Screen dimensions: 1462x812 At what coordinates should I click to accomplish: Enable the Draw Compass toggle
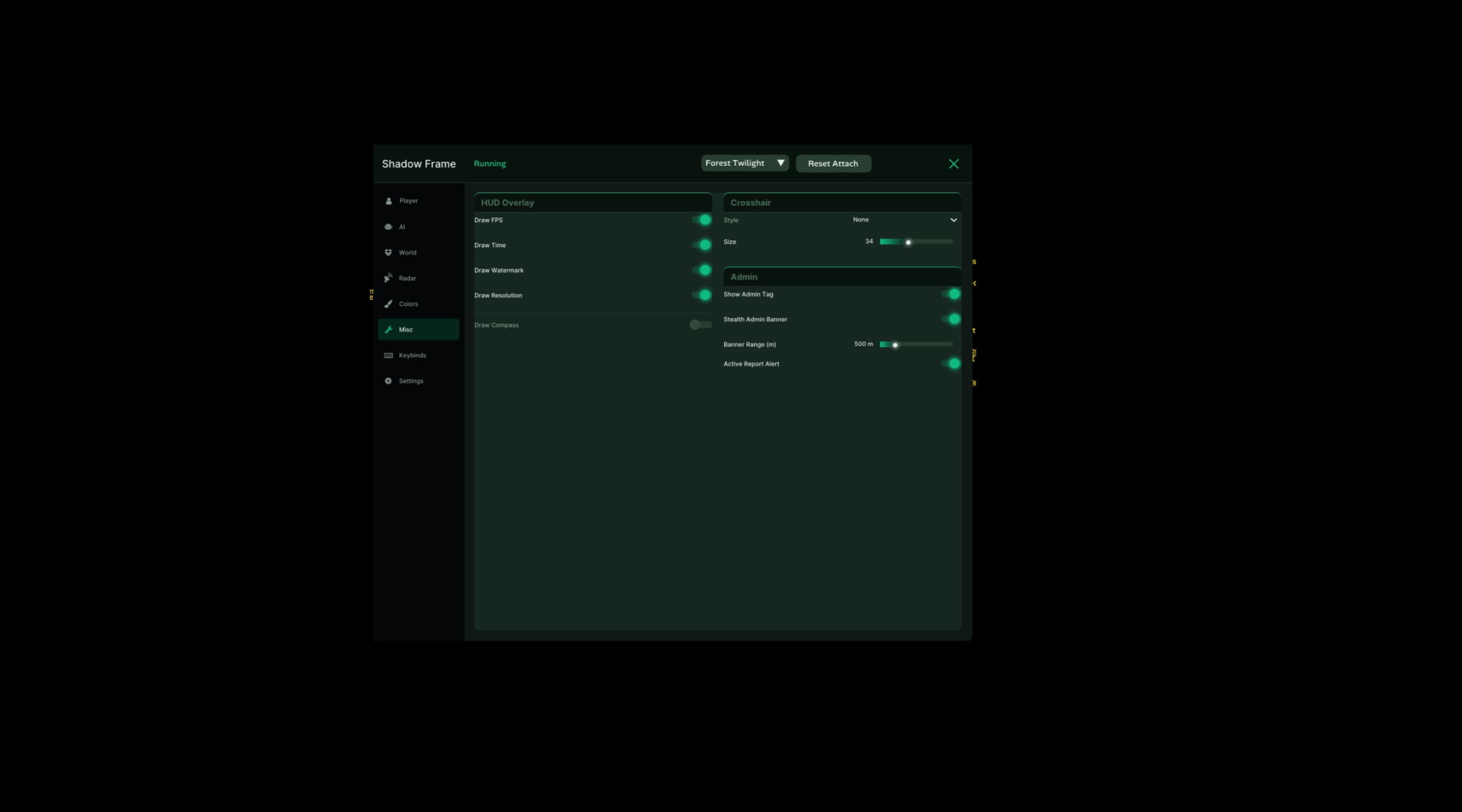coord(700,325)
